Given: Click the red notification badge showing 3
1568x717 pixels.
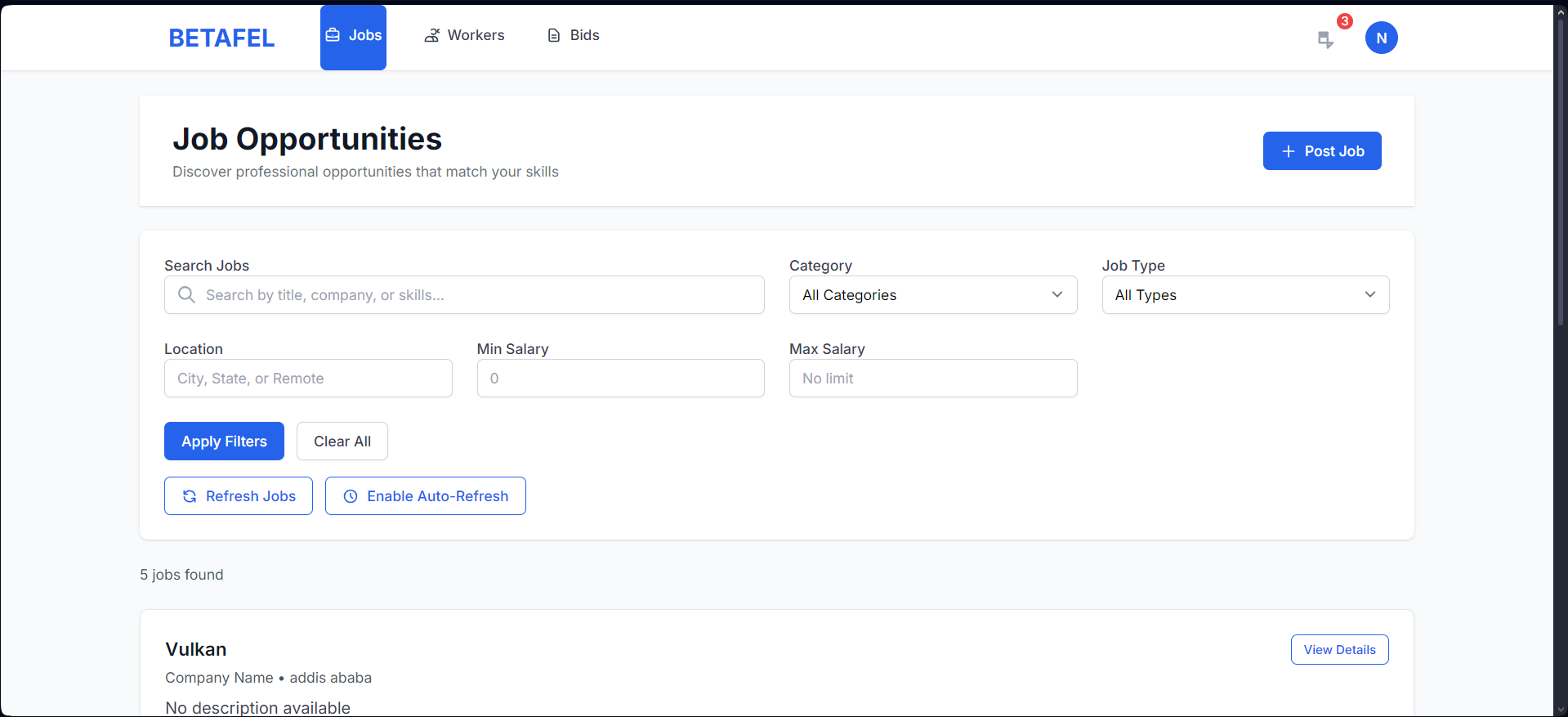Looking at the screenshot, I should pos(1344,21).
